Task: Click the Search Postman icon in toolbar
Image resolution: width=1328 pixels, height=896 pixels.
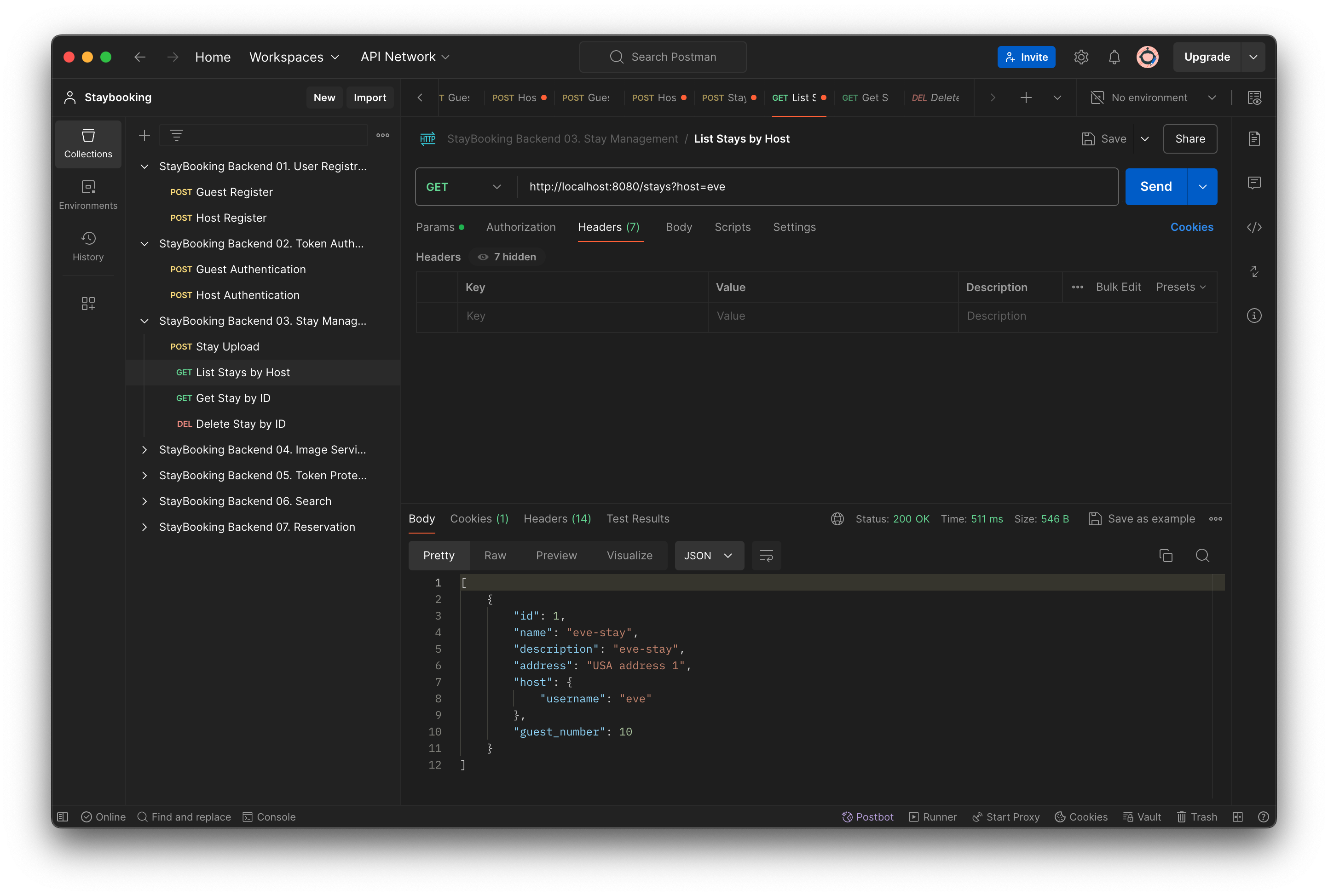Action: point(618,57)
